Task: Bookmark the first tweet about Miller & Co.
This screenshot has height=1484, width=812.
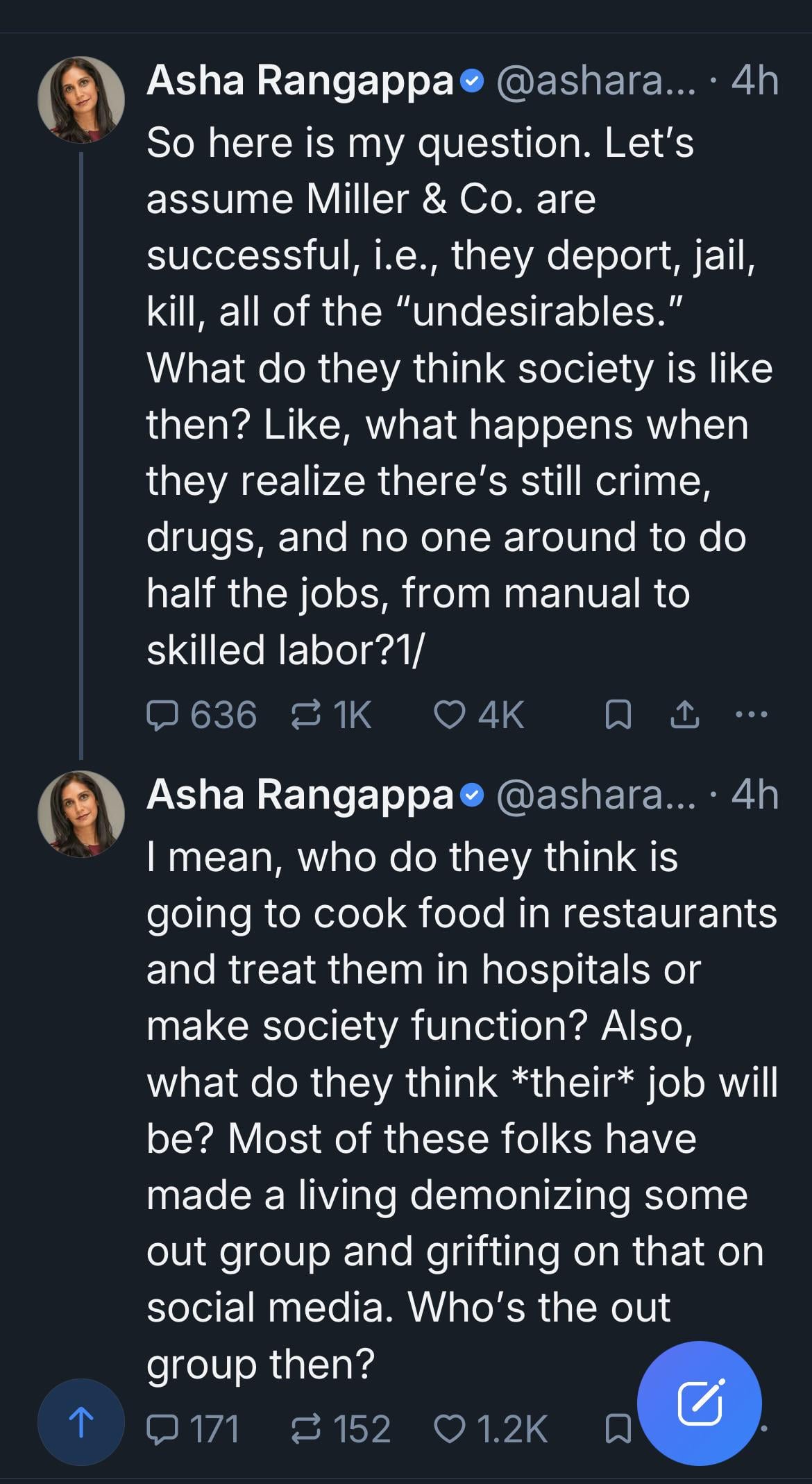Action: pos(618,715)
